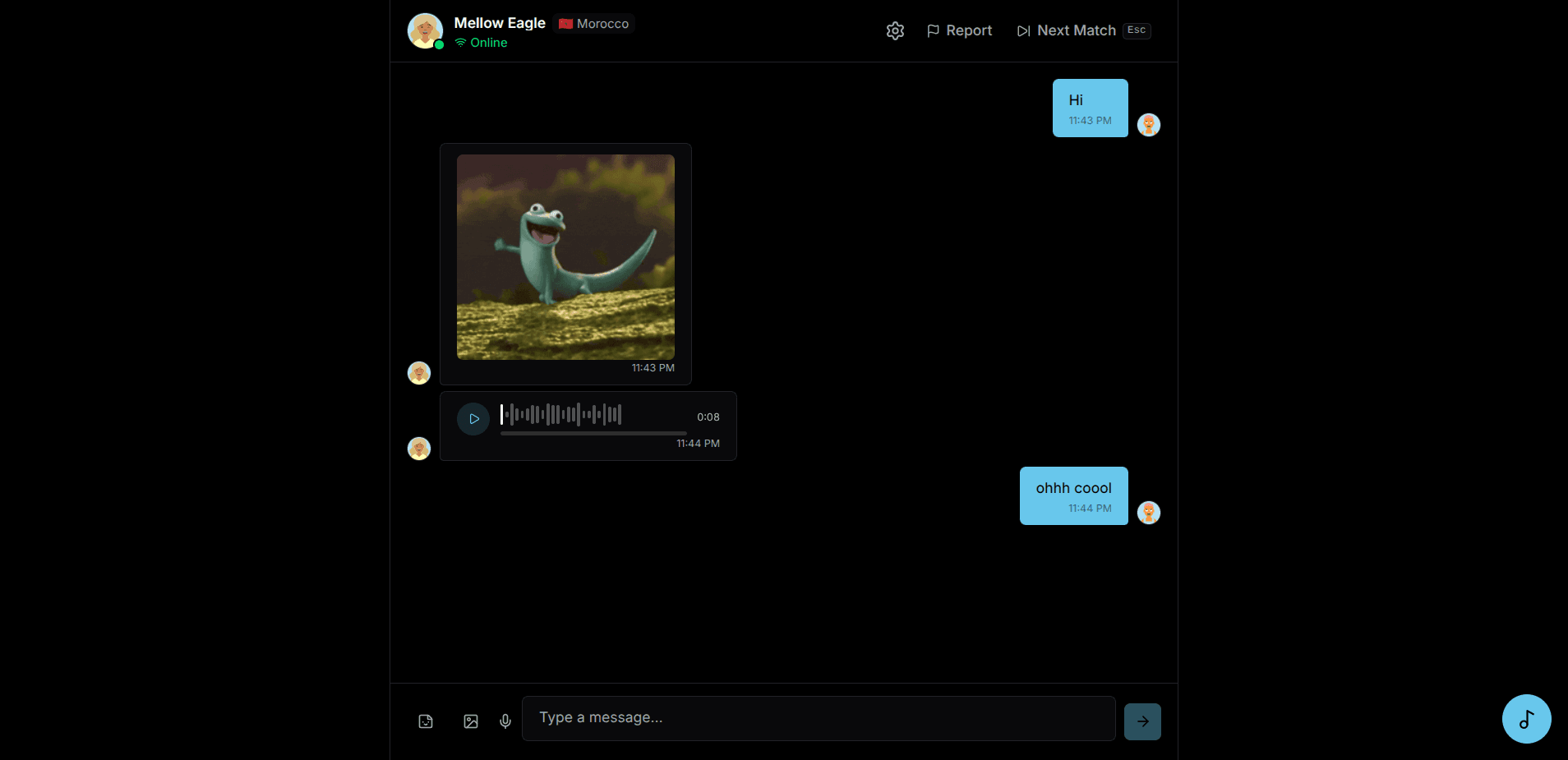This screenshot has height=760, width=1568.
Task: Send message with the arrow button
Action: (x=1142, y=721)
